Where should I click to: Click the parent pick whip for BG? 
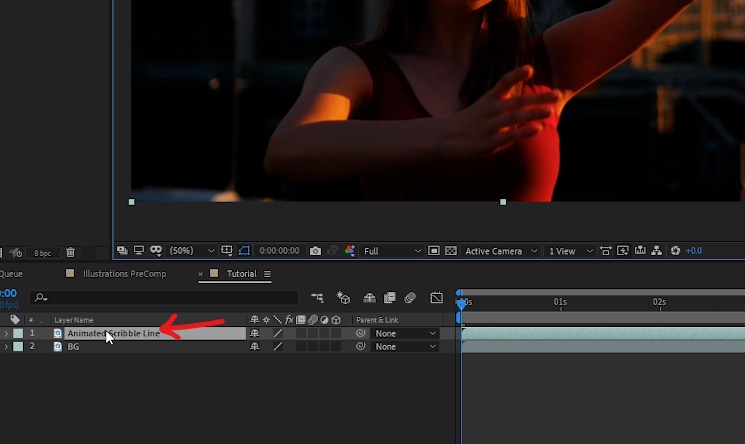click(x=361, y=347)
